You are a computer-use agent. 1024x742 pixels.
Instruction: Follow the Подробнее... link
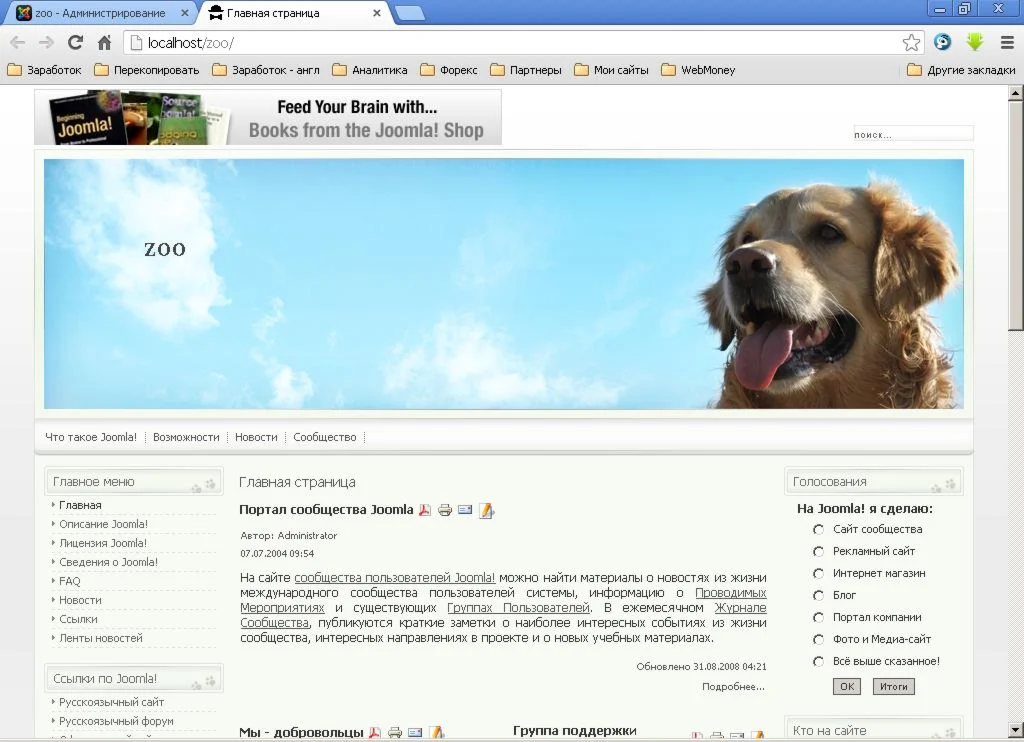(x=733, y=687)
